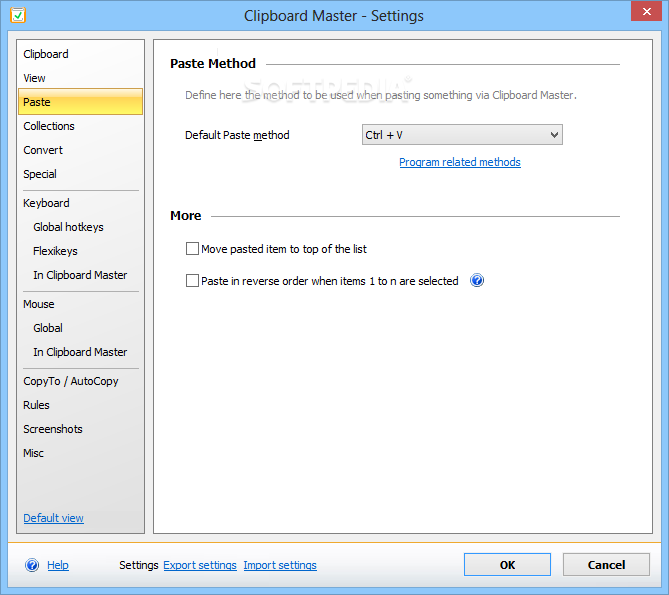Click the Cancel button
Screen dimensions: 669x595
pyautogui.click(x=606, y=565)
